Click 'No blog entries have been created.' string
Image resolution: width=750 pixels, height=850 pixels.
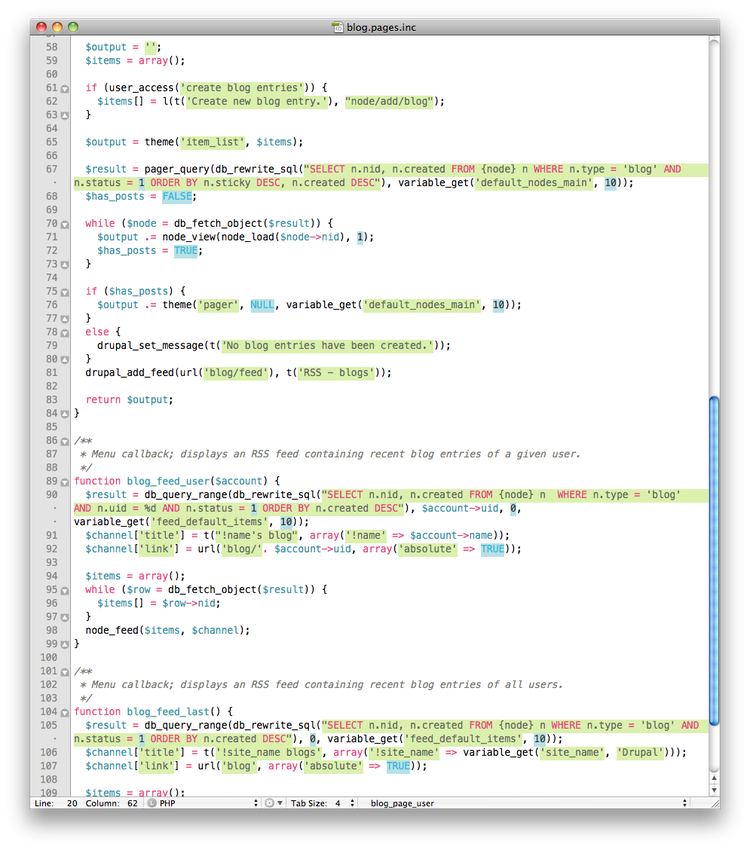pyautogui.click(x=328, y=345)
